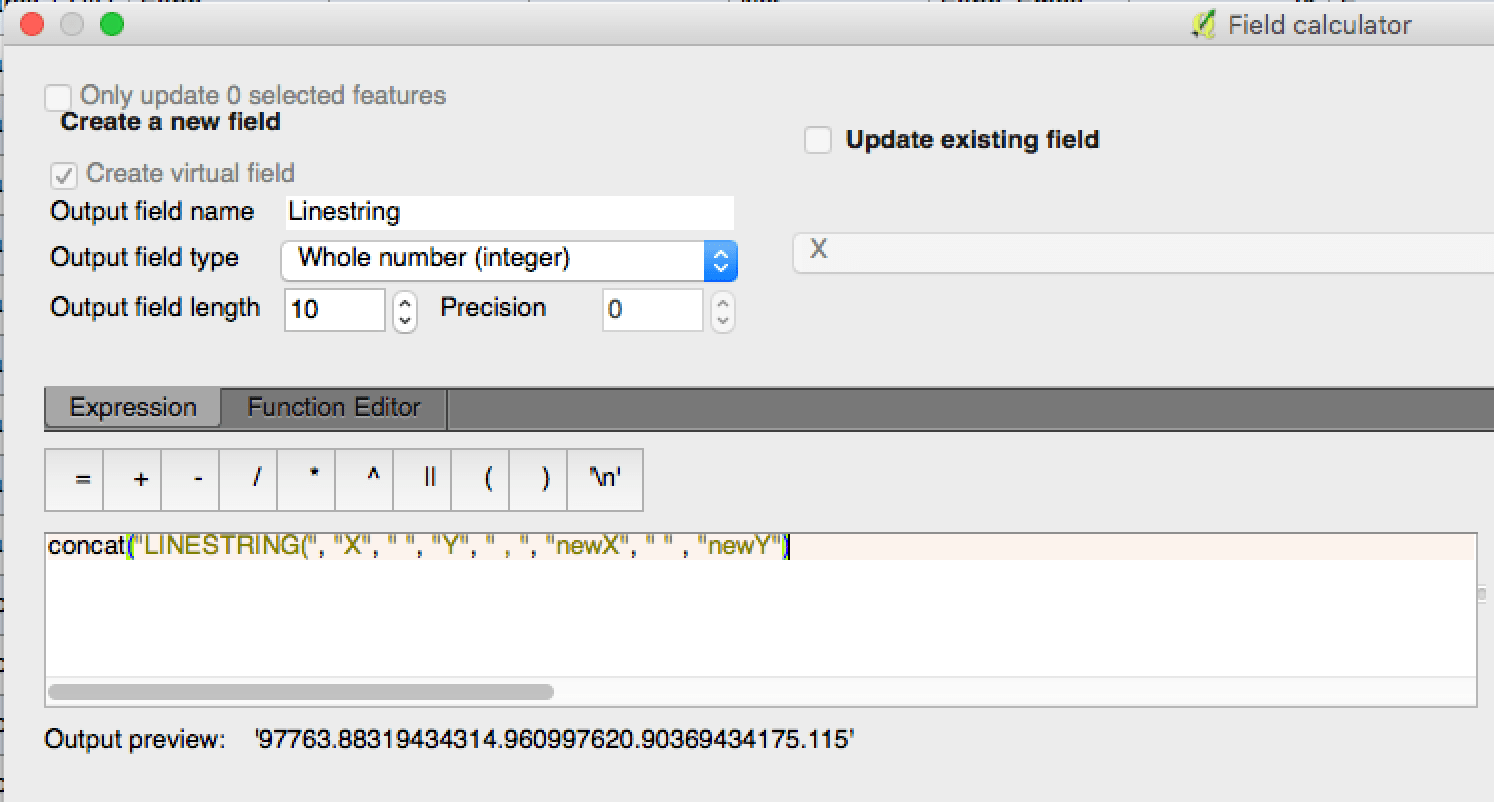The image size is (1494, 802).
Task: Toggle Only update 0 selected features checkbox
Action: tap(58, 97)
